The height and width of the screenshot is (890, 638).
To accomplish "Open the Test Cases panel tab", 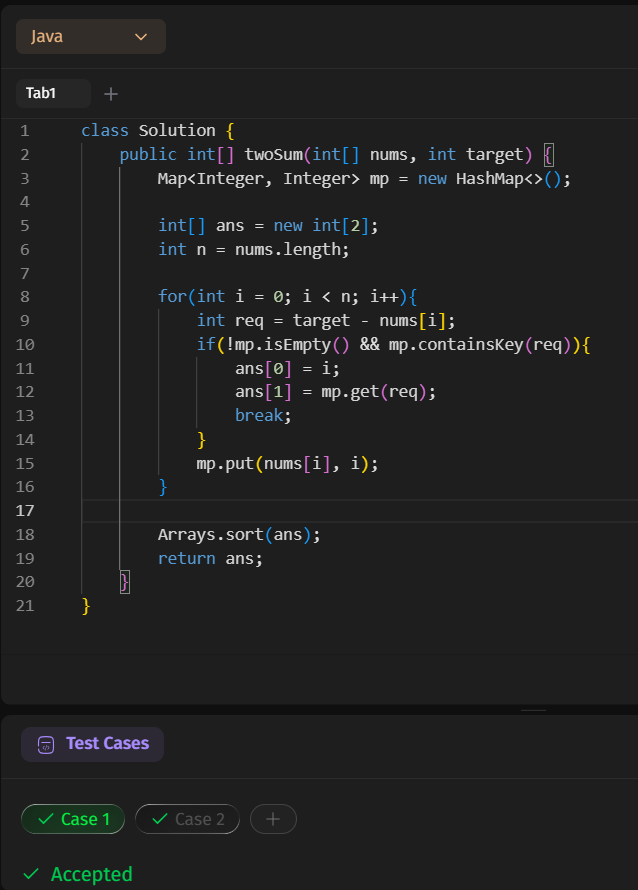I will click(93, 744).
